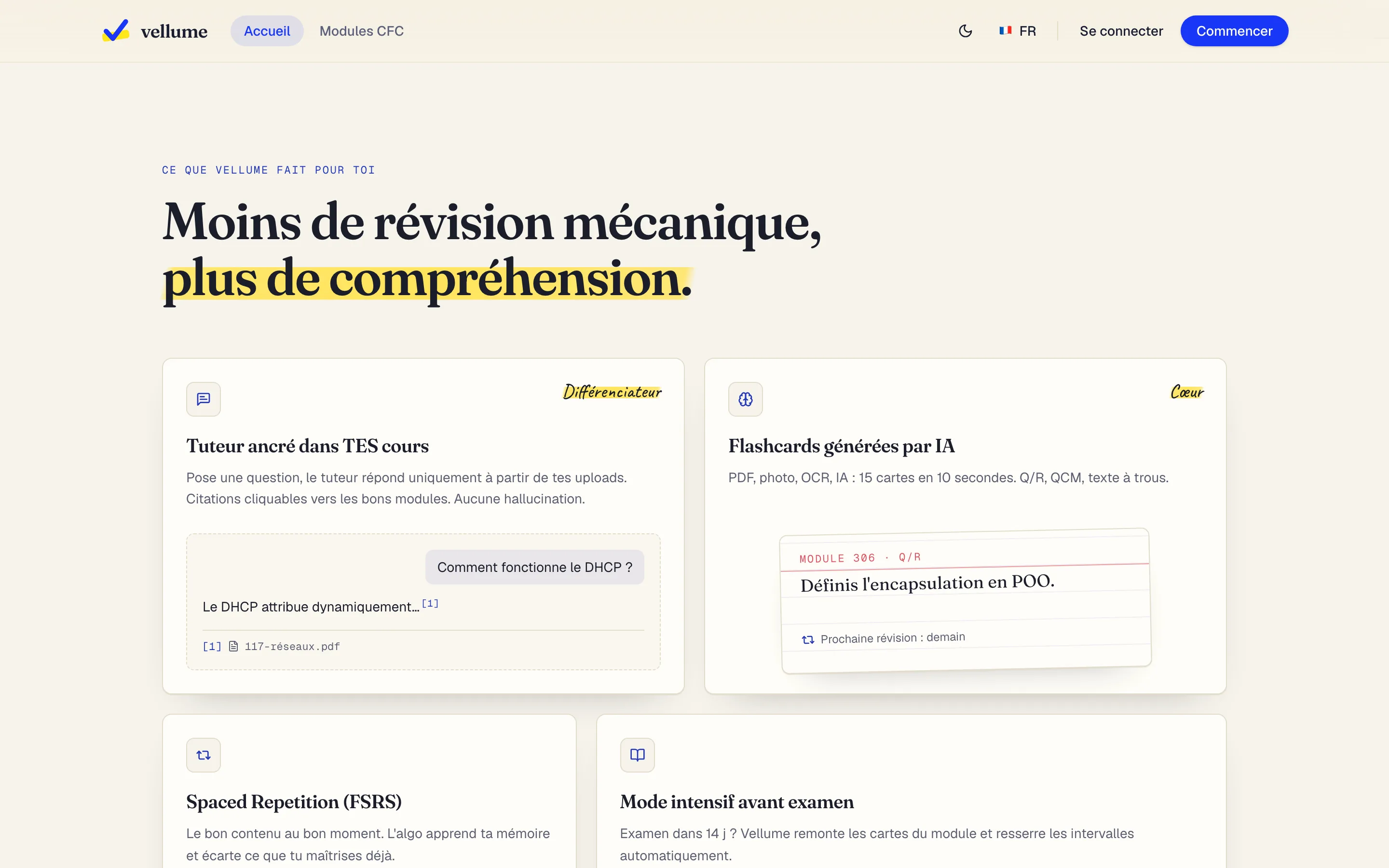Click the 'Comment fonctionne le DHCP ?' bubble
1389x868 pixels.
[x=534, y=567]
